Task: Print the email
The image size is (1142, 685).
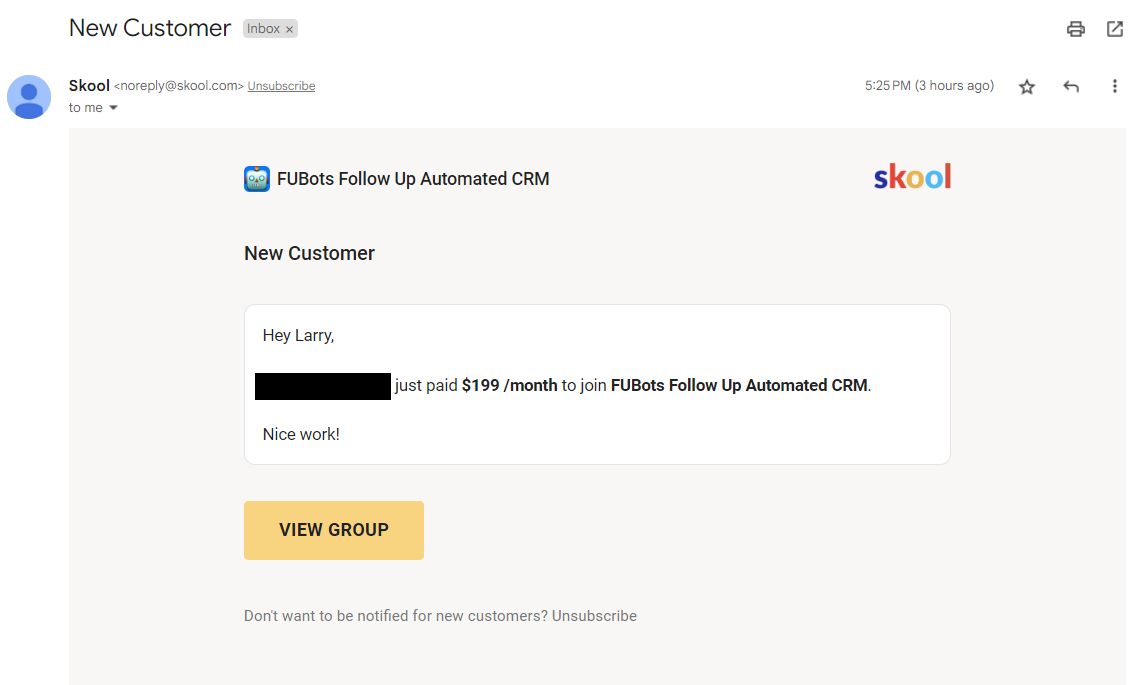Action: 1075,29
